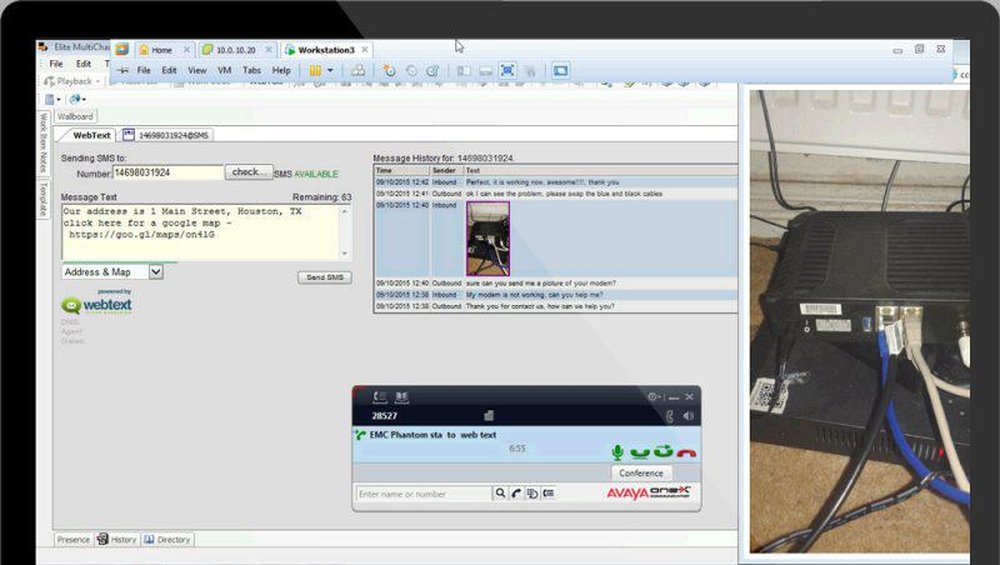The width and height of the screenshot is (1000, 565).
Task: Open the Edit menu of Elite MultiChannel
Action: tap(84, 64)
